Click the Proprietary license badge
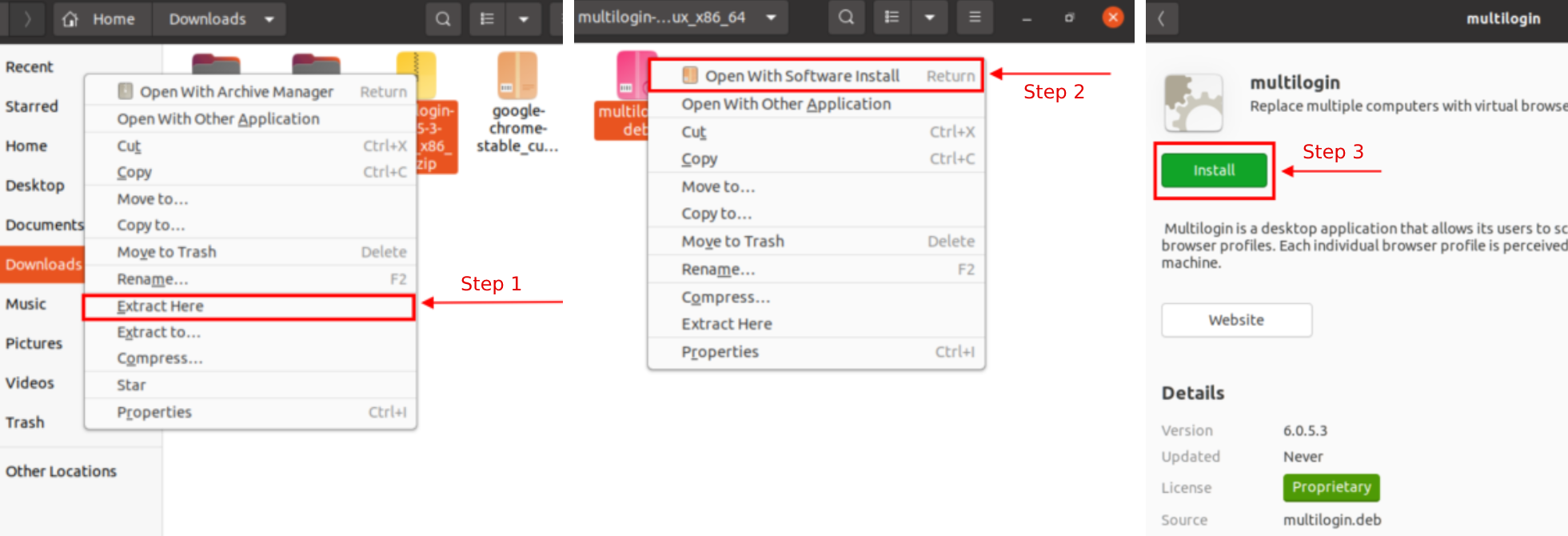The height and width of the screenshot is (536, 1568). click(1331, 487)
